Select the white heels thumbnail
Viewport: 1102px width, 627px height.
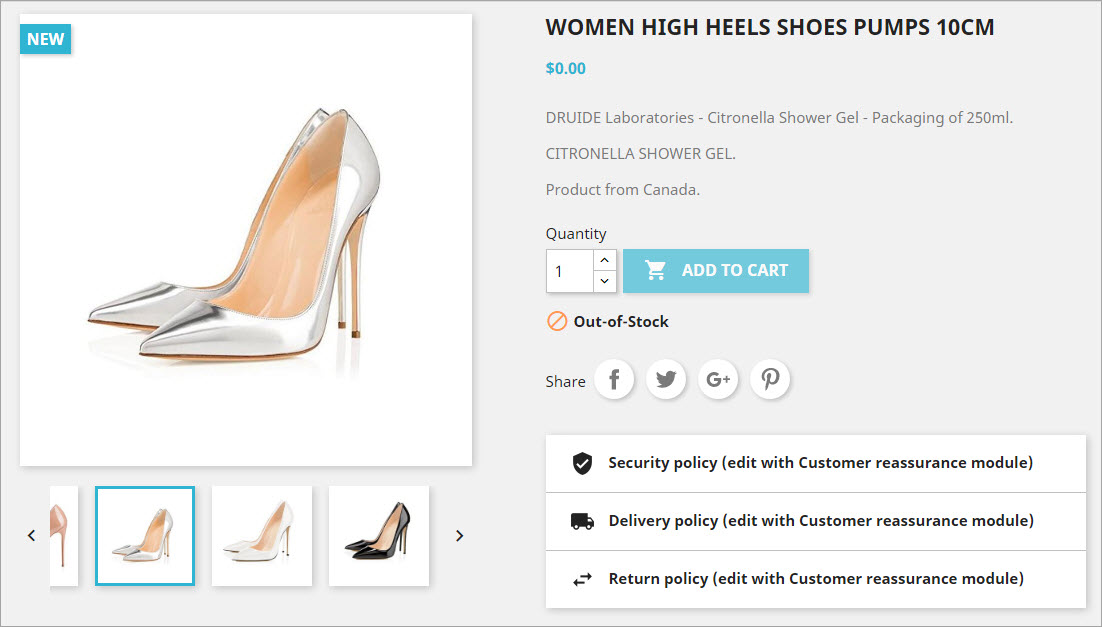pos(261,536)
